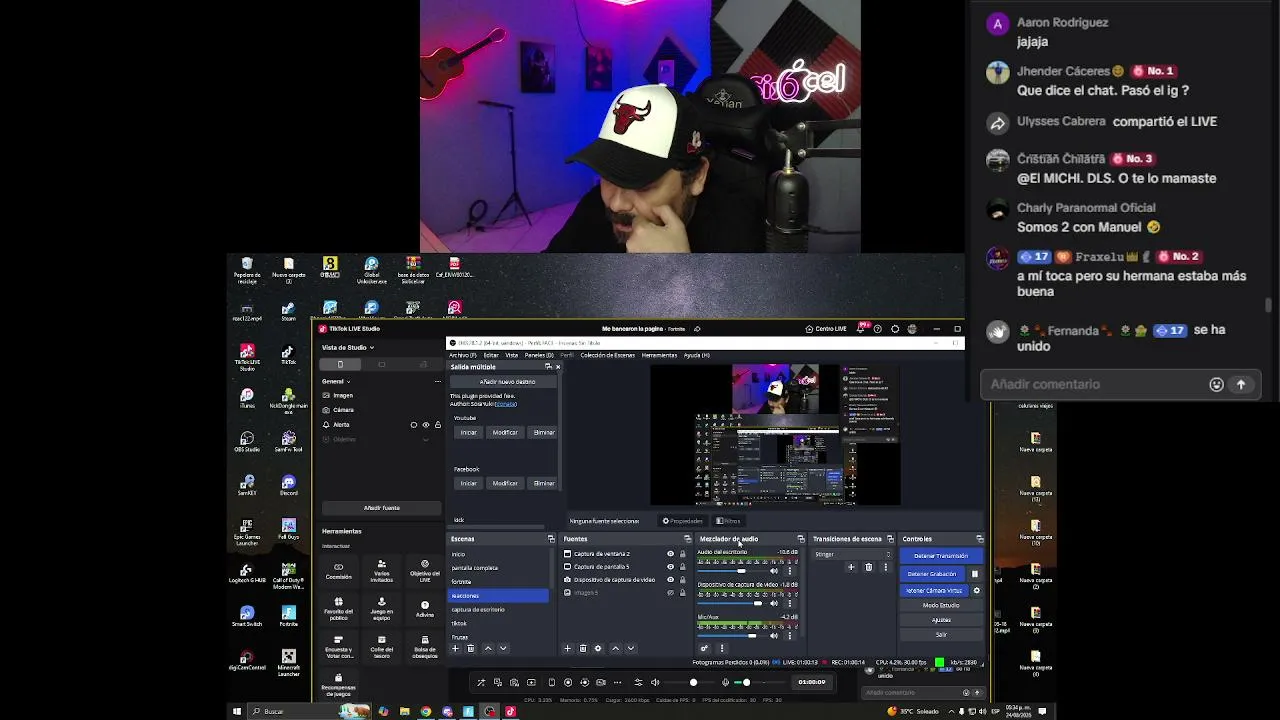The height and width of the screenshot is (720, 1280).
Task: Open audio mixer panel options menu
Action: 722,648
